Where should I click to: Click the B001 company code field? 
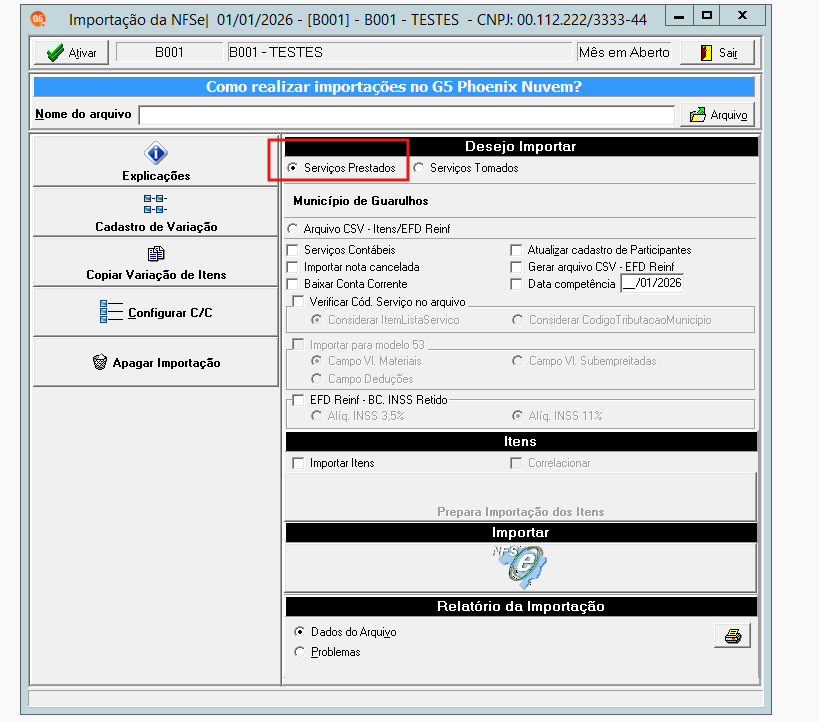point(169,53)
